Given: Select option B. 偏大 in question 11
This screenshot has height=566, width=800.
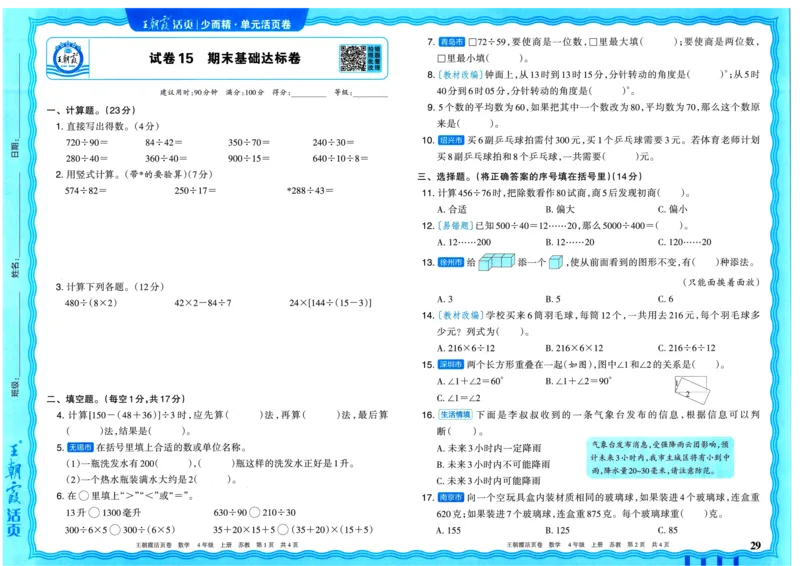Looking at the screenshot, I should 560,209.
